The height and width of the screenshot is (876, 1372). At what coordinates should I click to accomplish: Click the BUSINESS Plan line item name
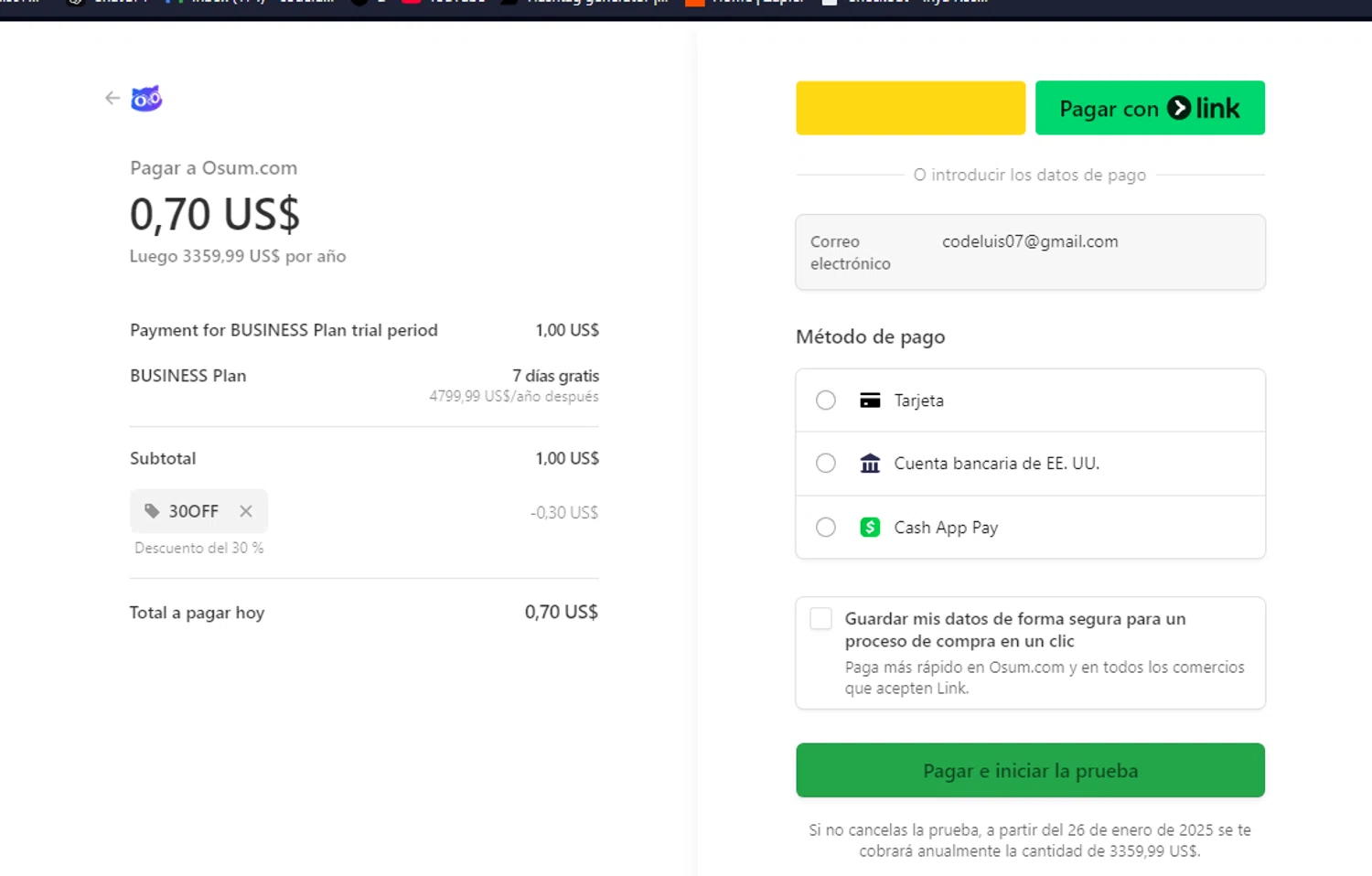pyautogui.click(x=188, y=376)
